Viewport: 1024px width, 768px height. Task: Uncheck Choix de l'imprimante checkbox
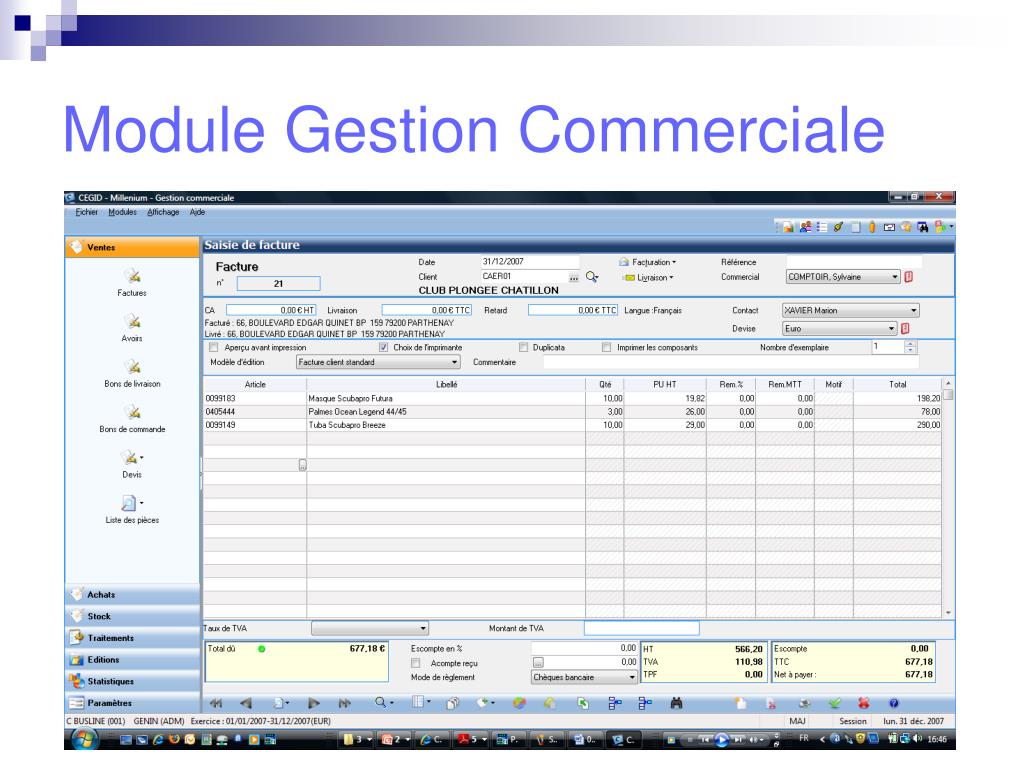point(383,347)
